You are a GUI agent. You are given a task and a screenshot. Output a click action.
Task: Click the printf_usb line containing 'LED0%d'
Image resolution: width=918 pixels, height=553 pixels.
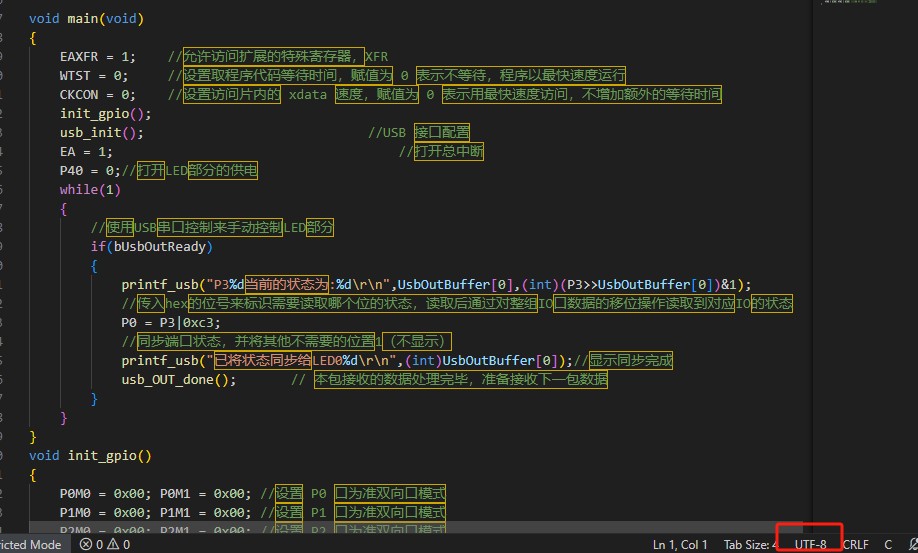347,360
